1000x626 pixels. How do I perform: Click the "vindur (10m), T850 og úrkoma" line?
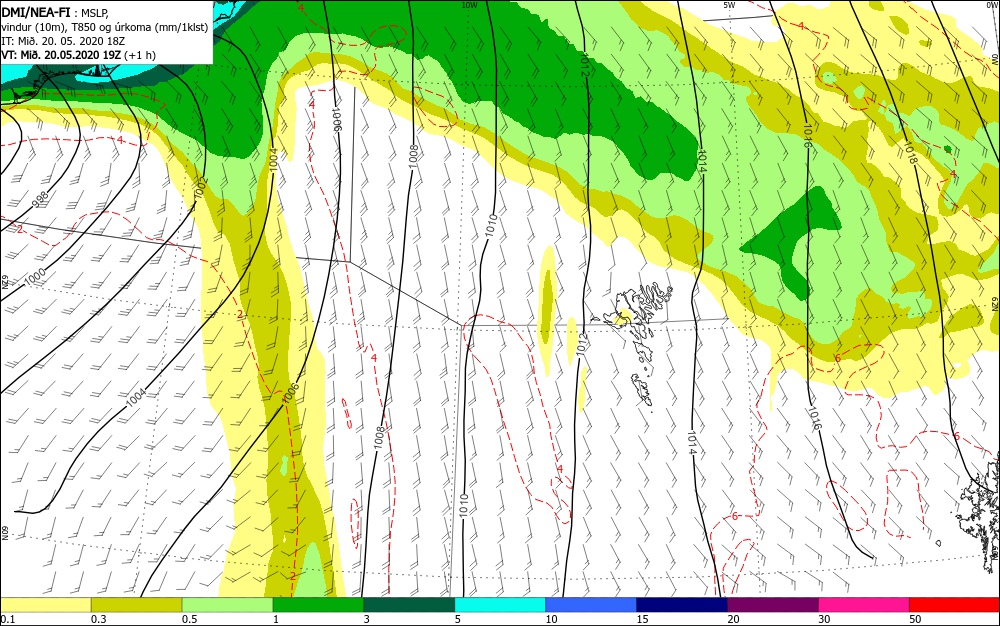coord(104,27)
